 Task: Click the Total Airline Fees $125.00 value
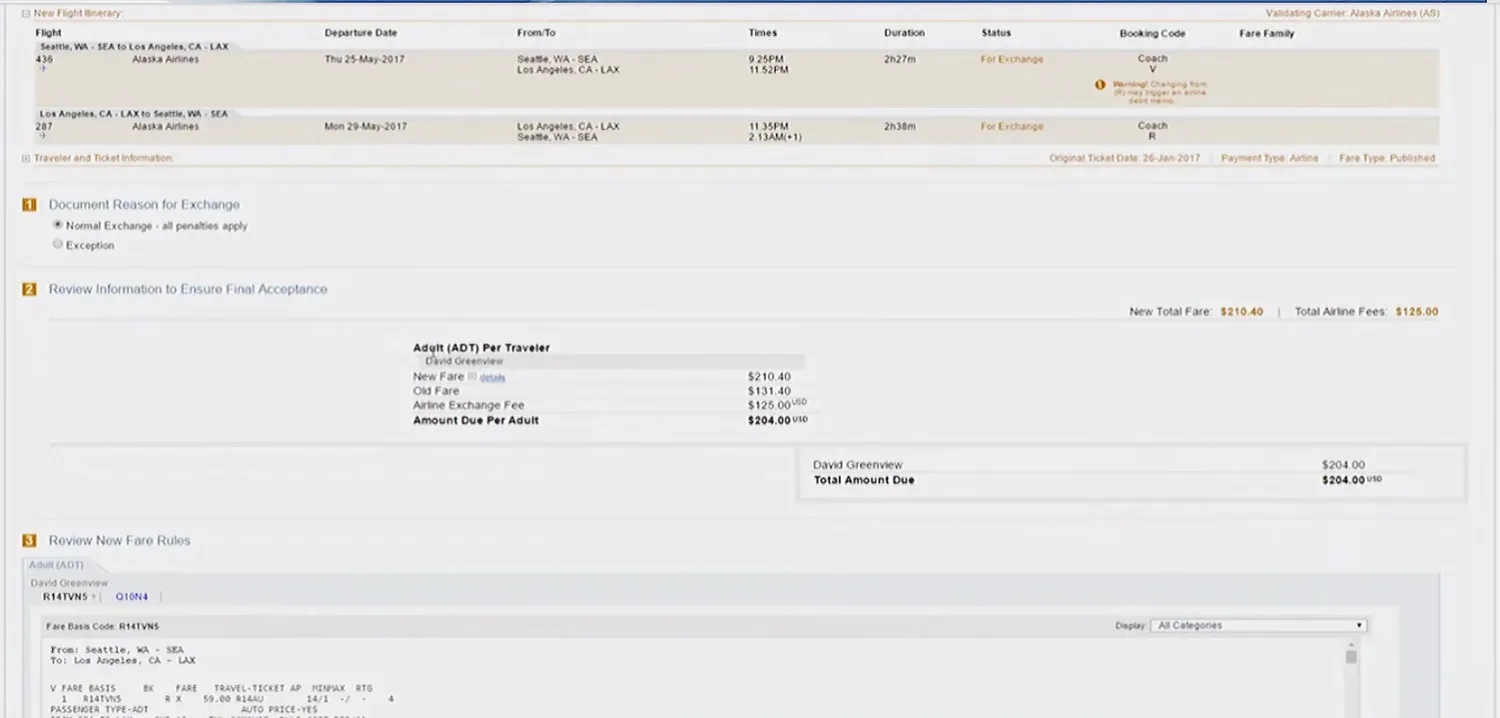(1417, 311)
